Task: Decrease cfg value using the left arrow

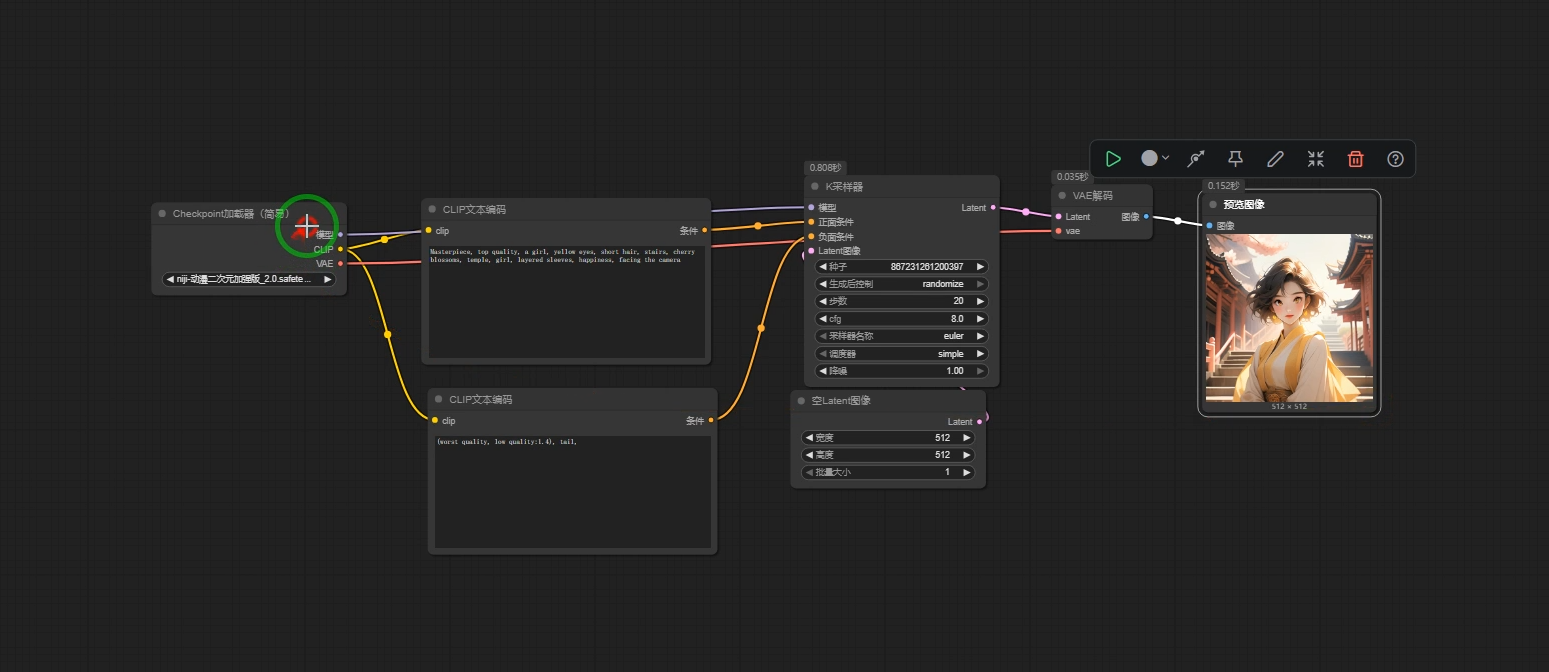Action: click(x=823, y=319)
